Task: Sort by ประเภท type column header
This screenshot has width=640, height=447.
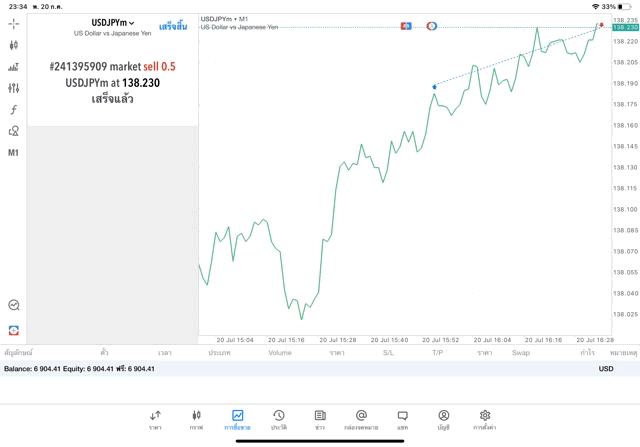Action: (x=219, y=353)
